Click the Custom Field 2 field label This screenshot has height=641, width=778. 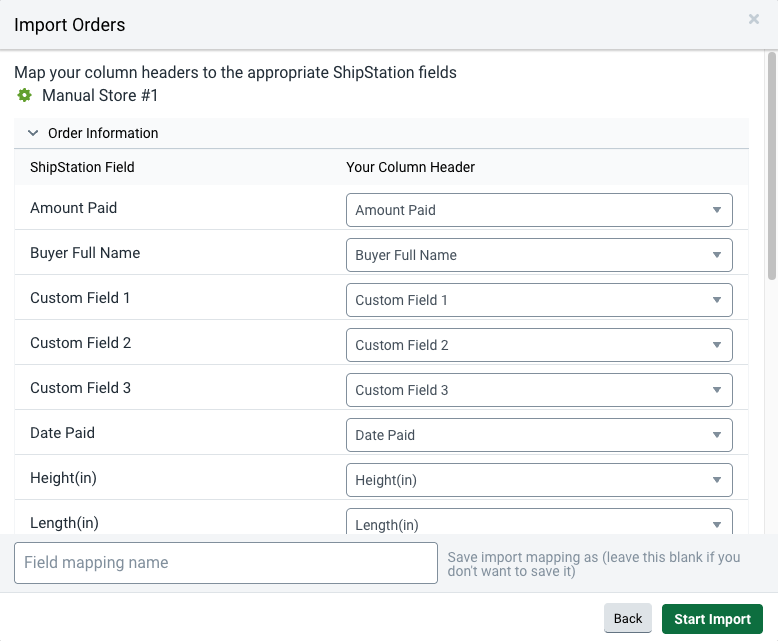(80, 343)
